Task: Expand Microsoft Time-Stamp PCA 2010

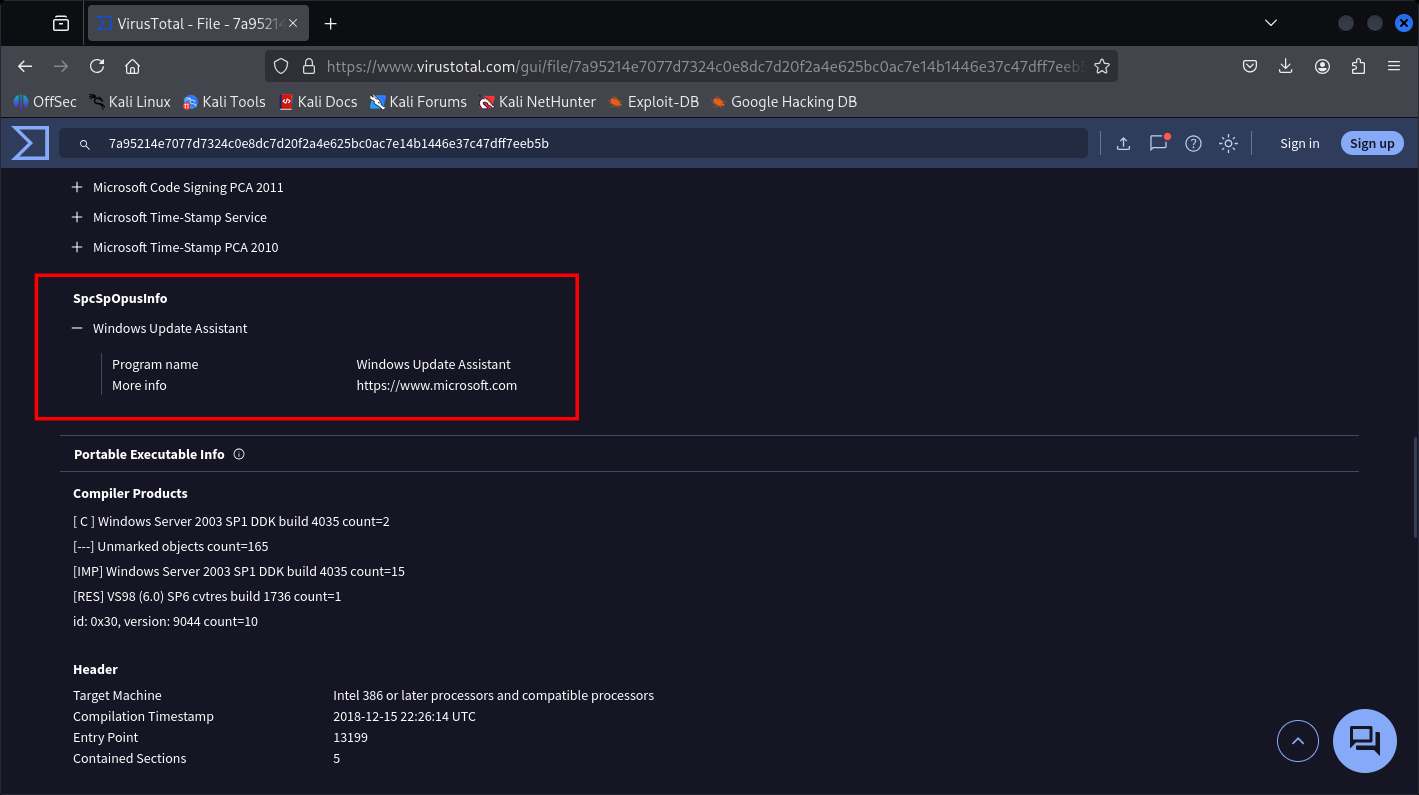Action: click(77, 247)
